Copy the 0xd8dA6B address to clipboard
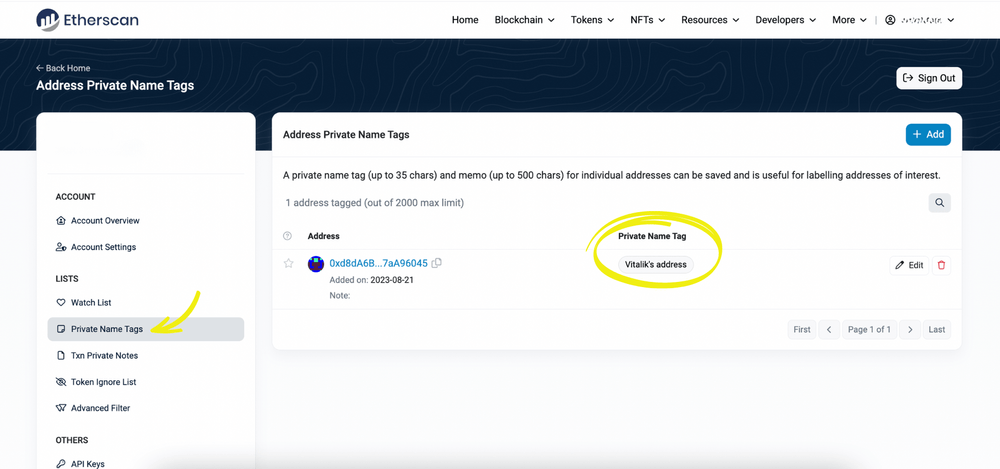 [x=437, y=263]
